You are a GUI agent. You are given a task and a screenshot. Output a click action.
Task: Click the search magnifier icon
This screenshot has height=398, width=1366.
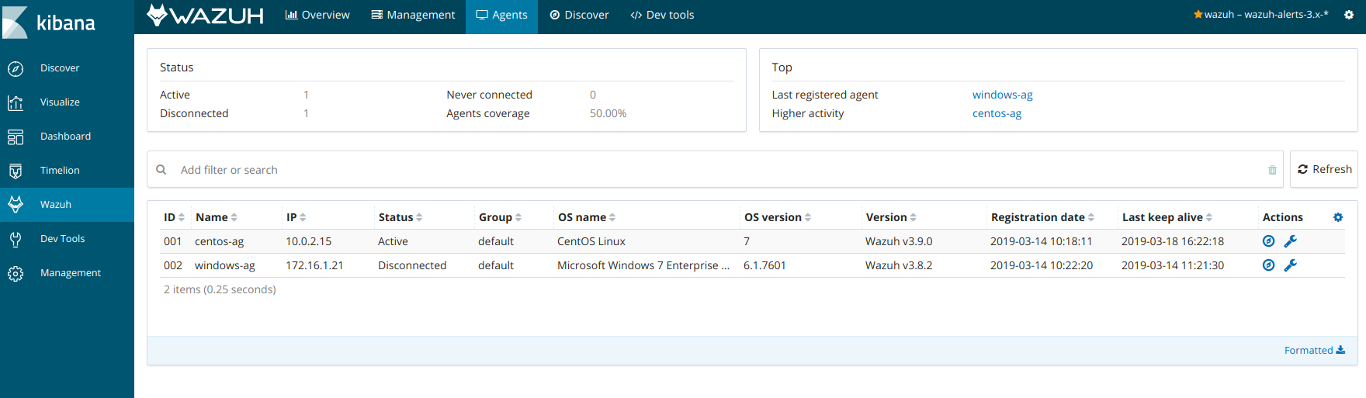click(162, 170)
